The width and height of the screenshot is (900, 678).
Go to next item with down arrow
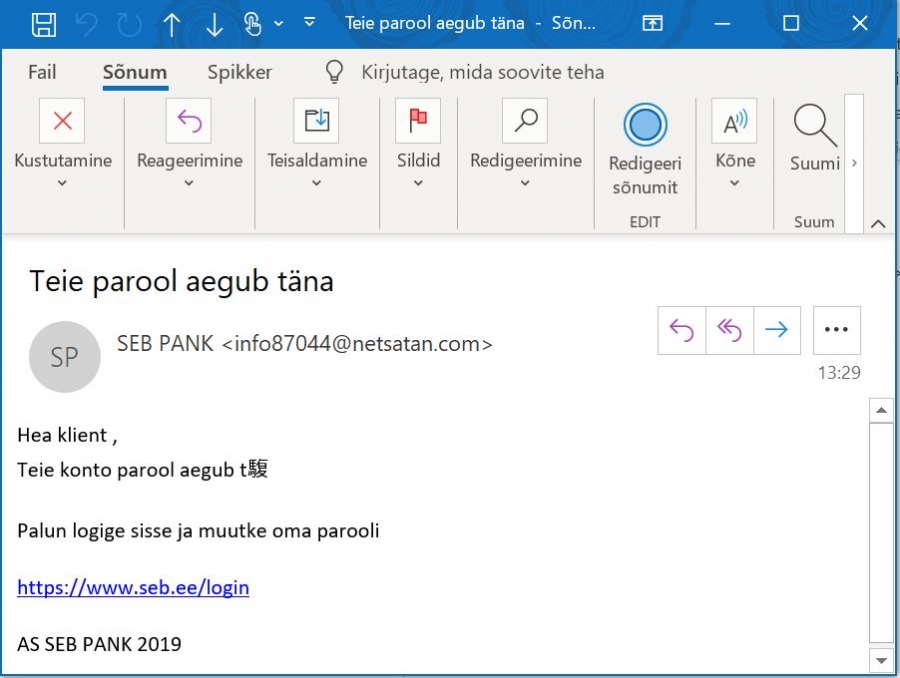pos(214,25)
